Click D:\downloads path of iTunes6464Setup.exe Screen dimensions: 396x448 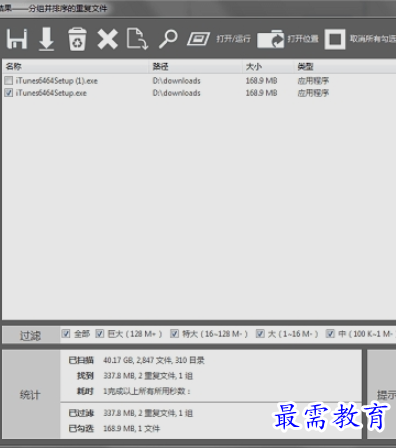[177, 93]
